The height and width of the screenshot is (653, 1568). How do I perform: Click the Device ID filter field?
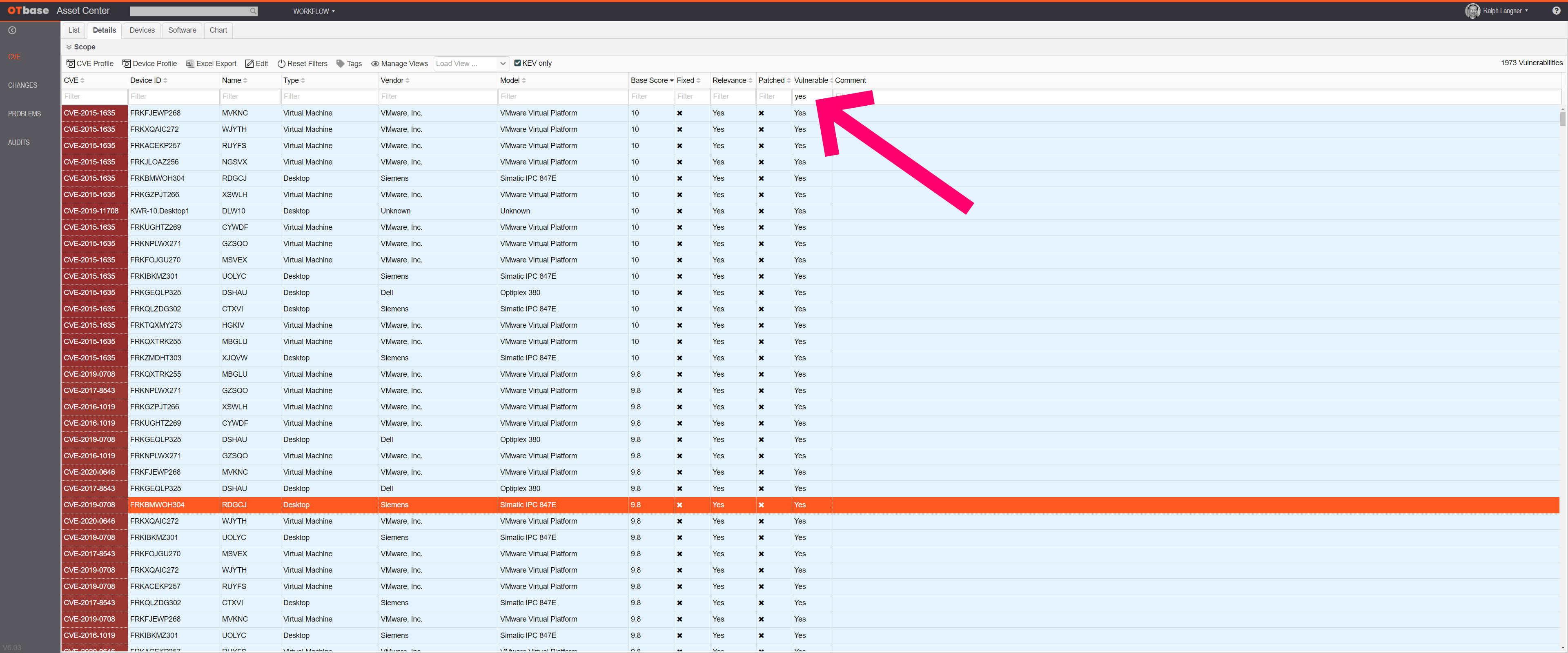pyautogui.click(x=174, y=97)
